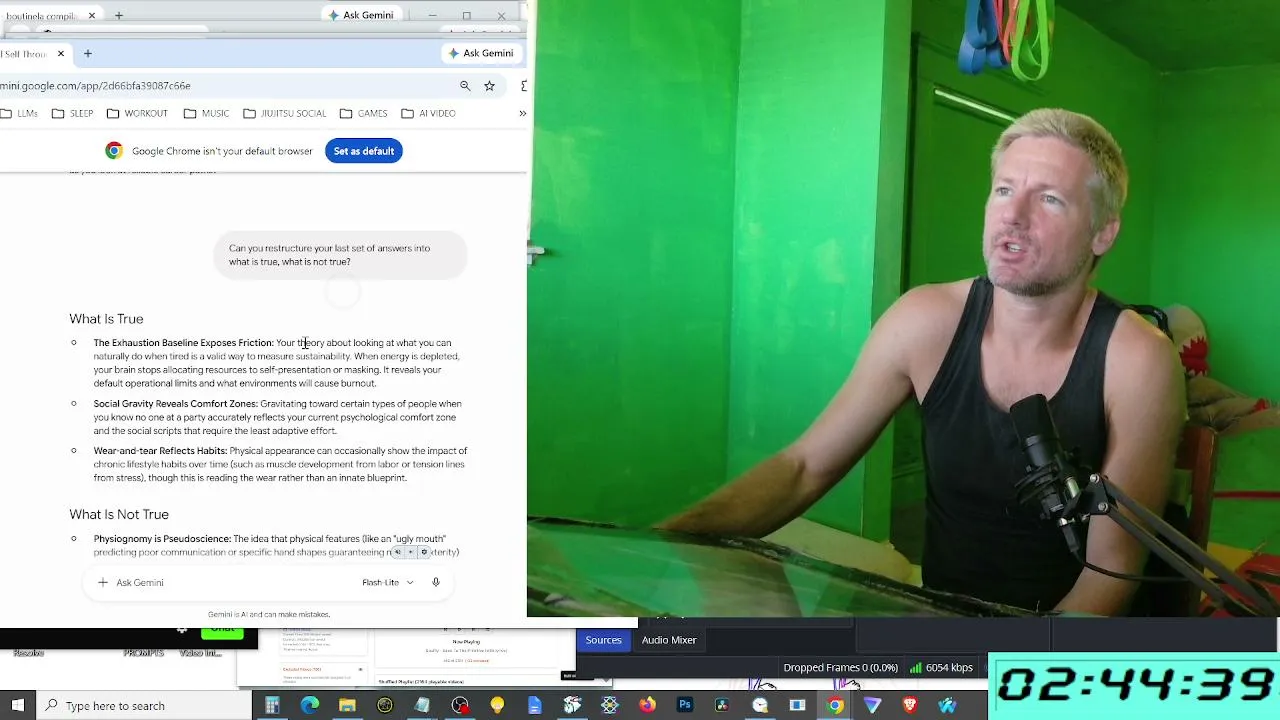
Task: Open File Explorer from the taskbar
Action: tap(347, 706)
